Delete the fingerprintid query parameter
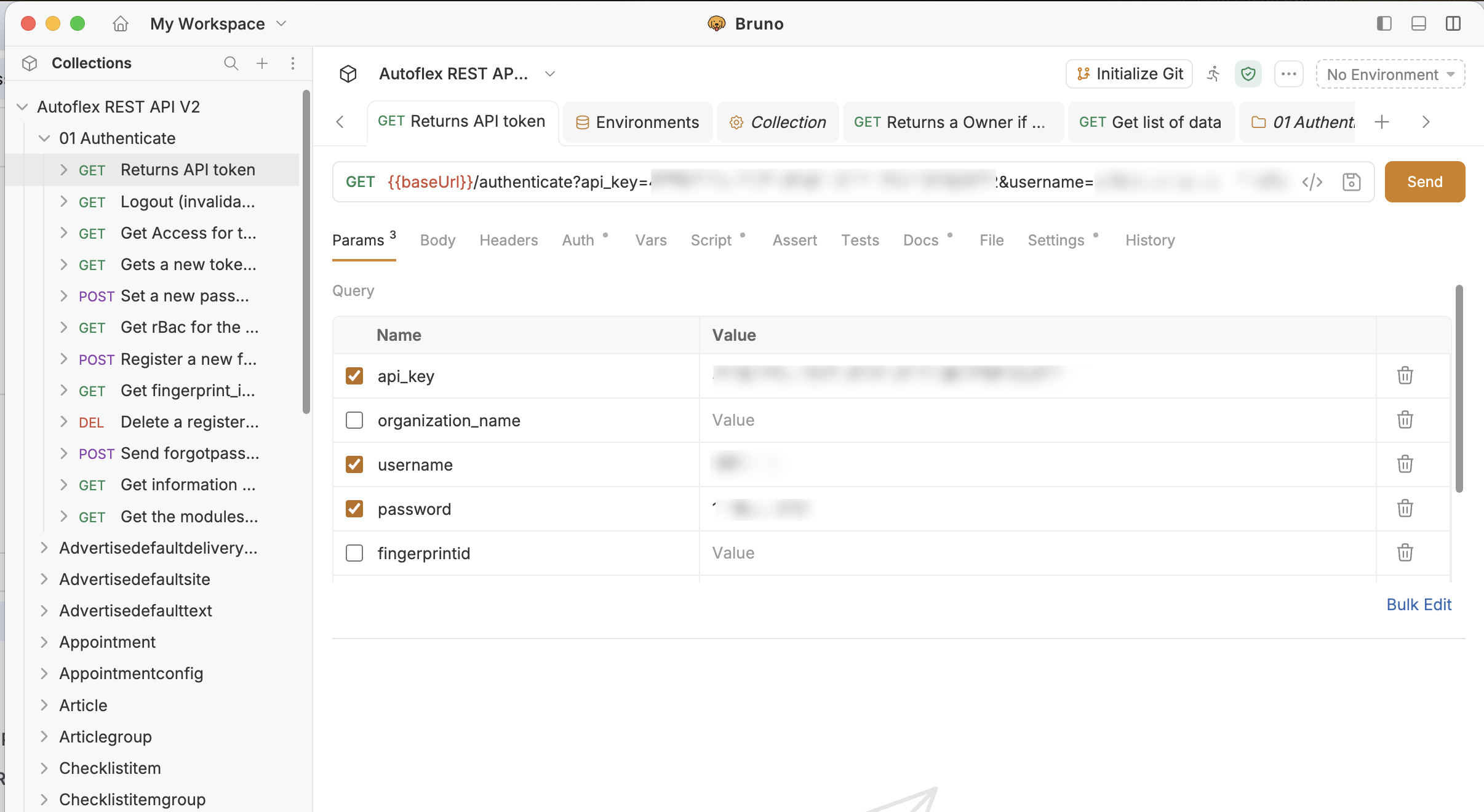The height and width of the screenshot is (812, 1484). coord(1405,552)
